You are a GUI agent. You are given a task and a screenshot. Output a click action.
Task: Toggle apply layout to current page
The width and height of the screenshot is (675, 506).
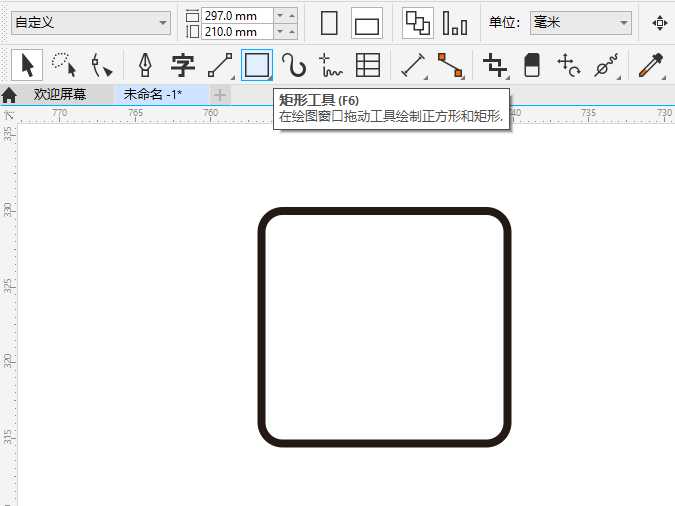455,23
